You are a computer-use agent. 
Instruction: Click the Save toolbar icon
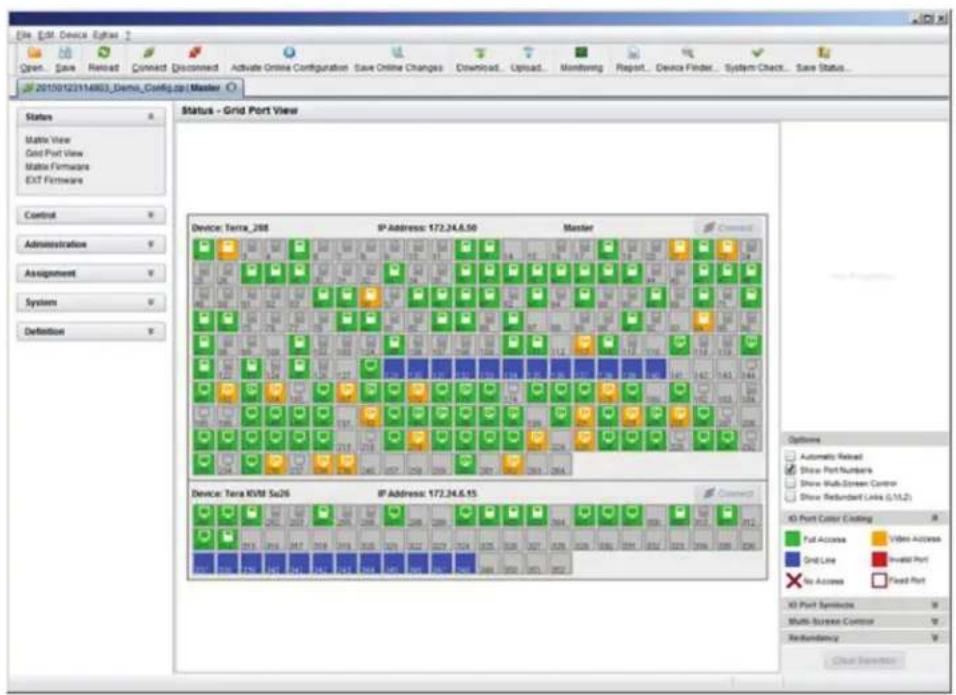[x=65, y=53]
